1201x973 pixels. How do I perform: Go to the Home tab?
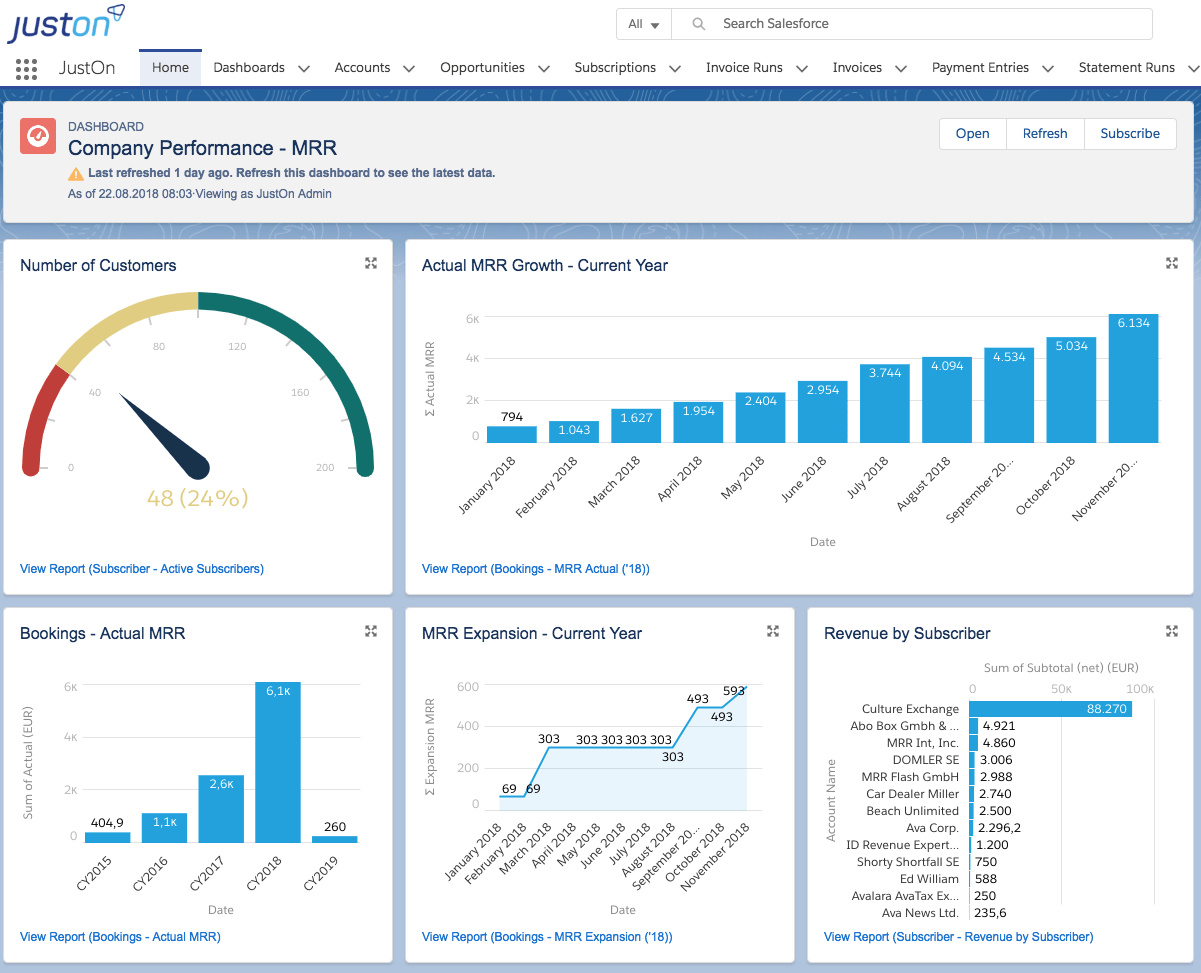(170, 68)
